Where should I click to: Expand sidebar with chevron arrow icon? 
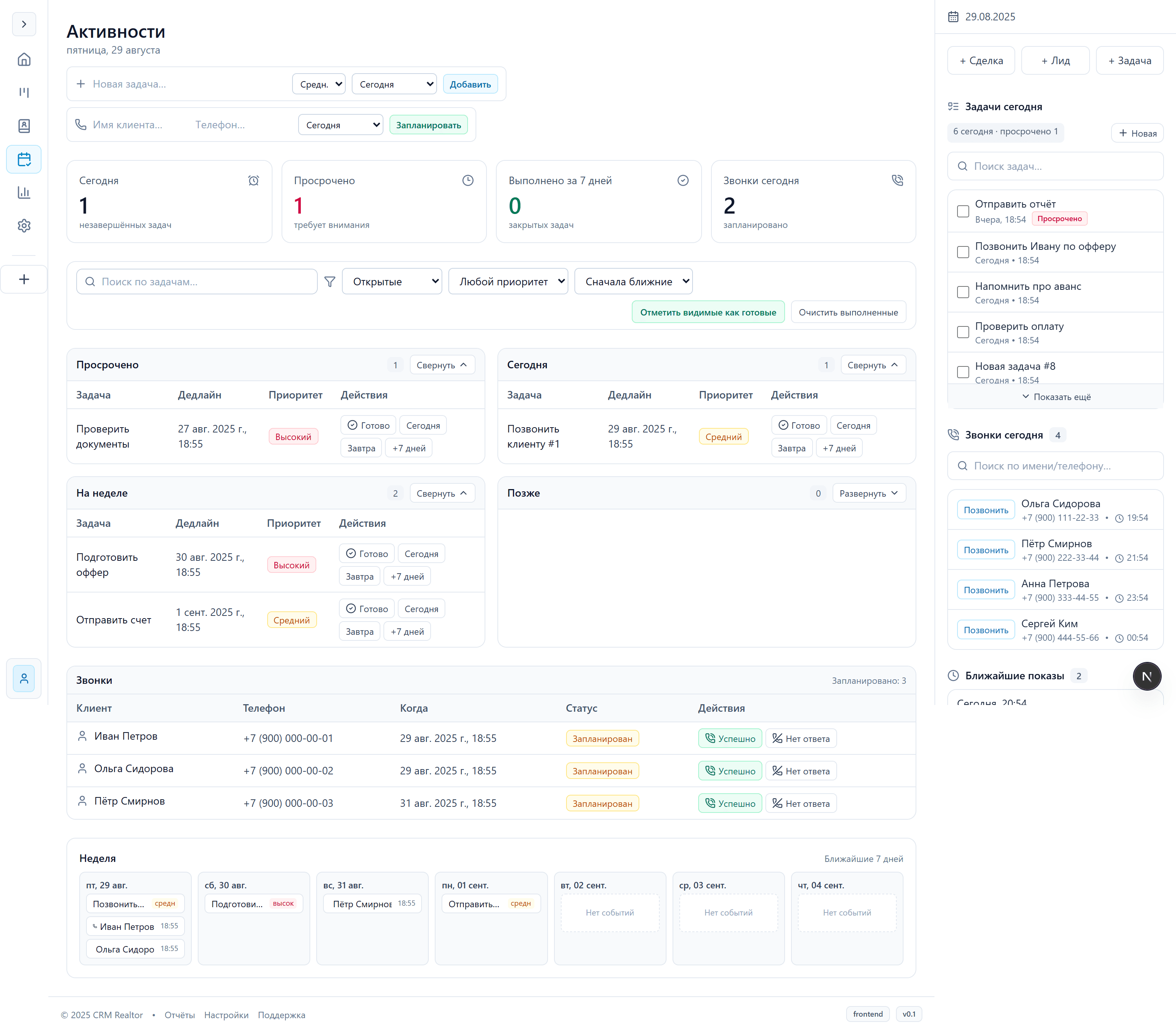(x=24, y=24)
